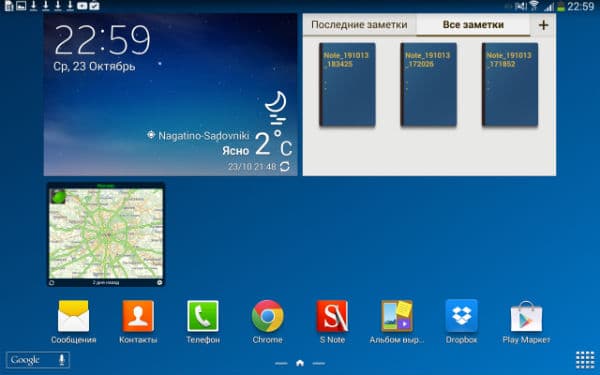Tap the moon weather condition icon
Screen dimensions: 600x375
tap(276, 108)
